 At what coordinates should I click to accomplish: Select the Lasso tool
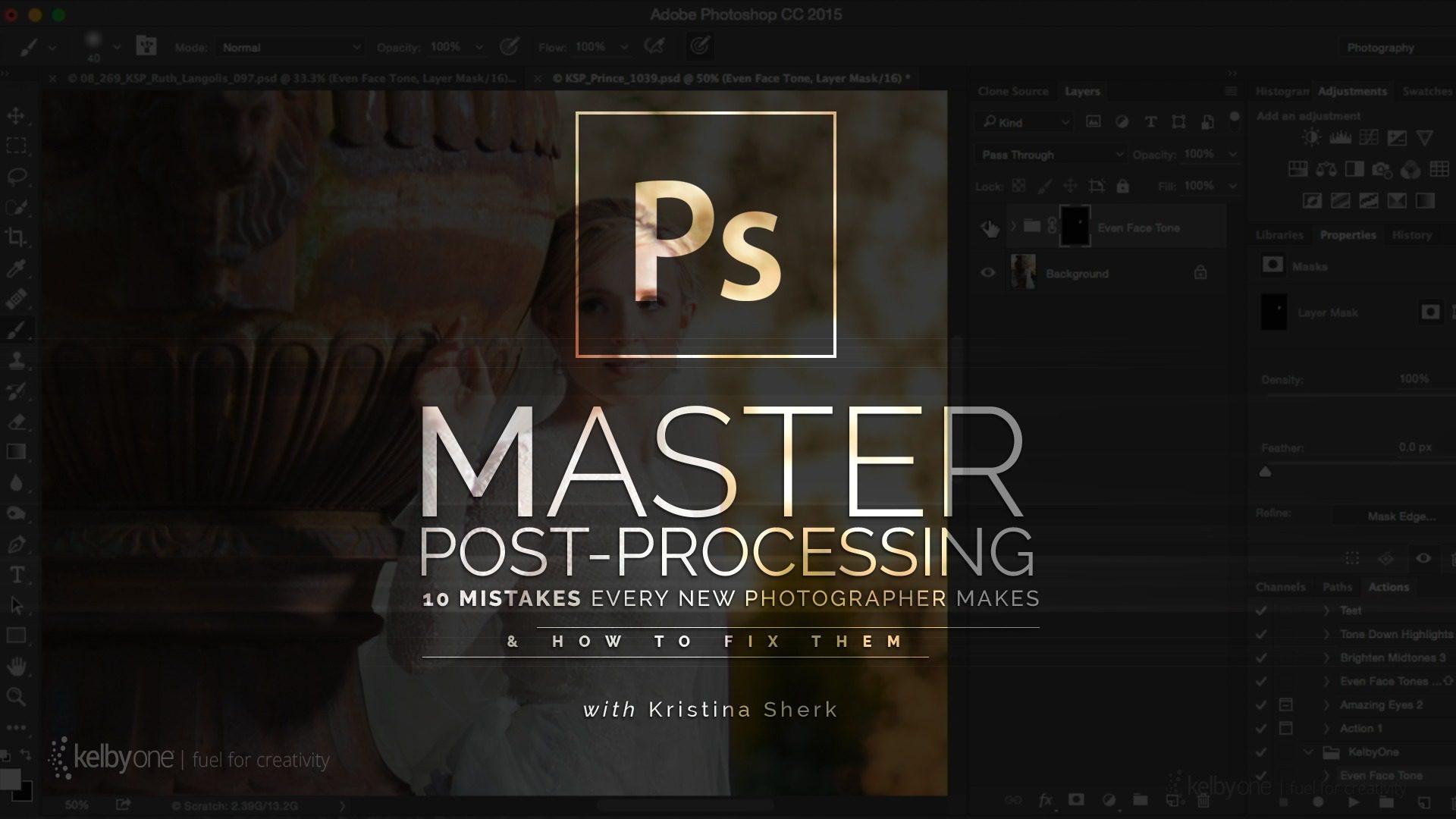pyautogui.click(x=16, y=177)
